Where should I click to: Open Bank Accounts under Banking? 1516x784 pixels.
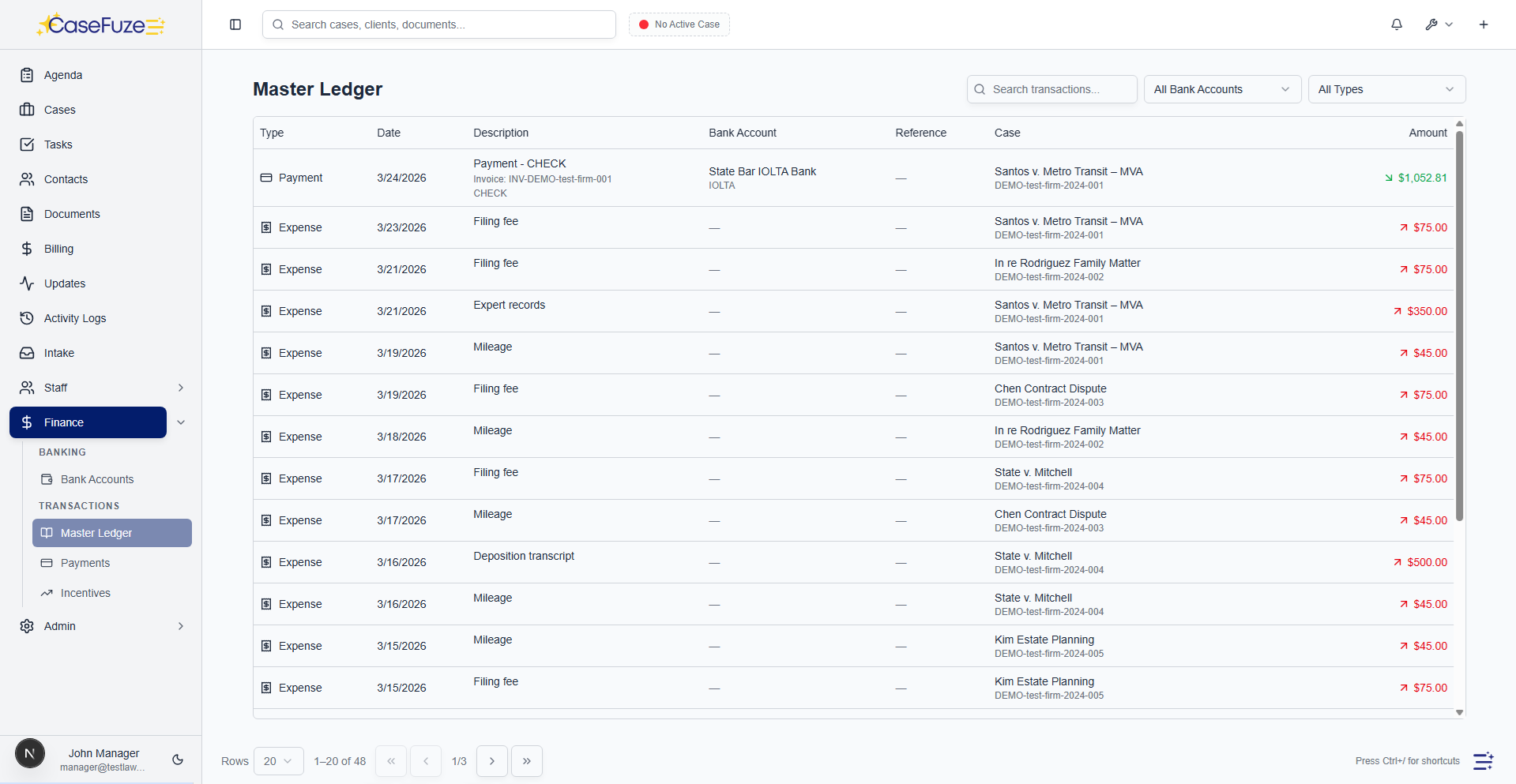pos(96,479)
